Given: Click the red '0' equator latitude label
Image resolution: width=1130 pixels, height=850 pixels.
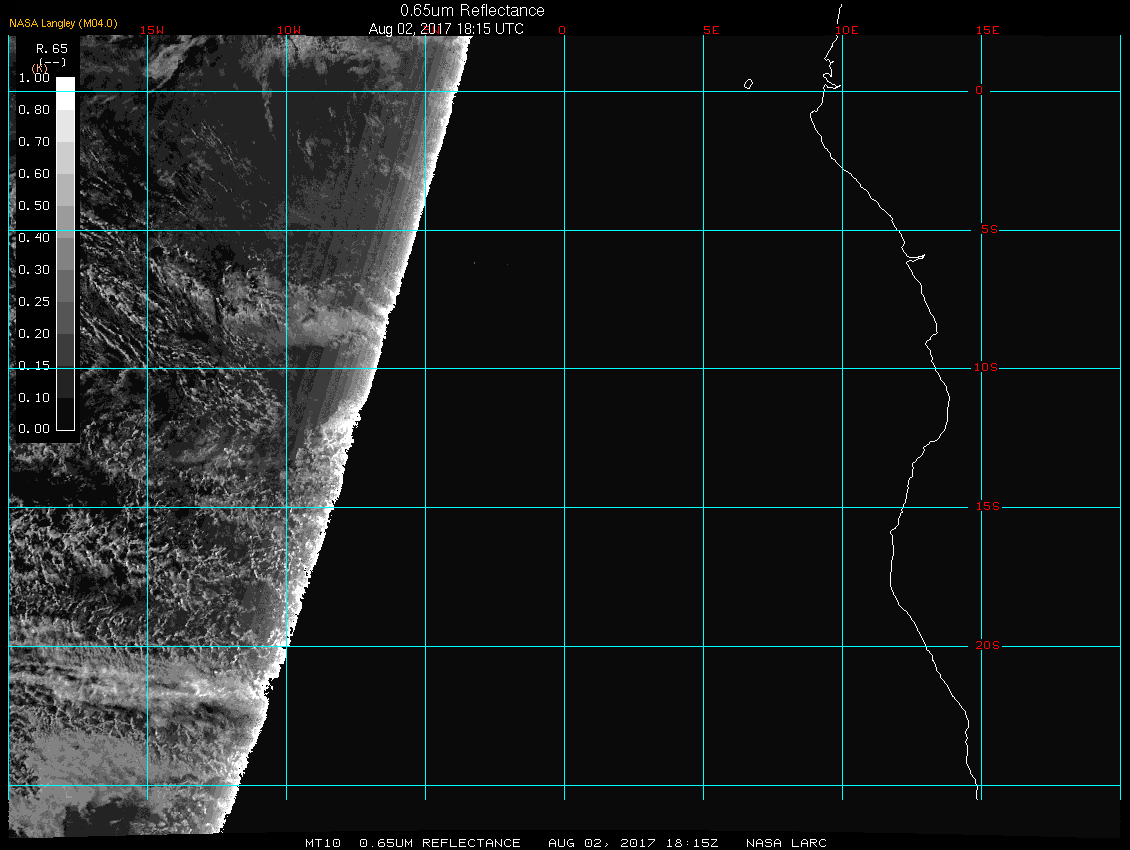Looking at the screenshot, I should click(x=979, y=91).
